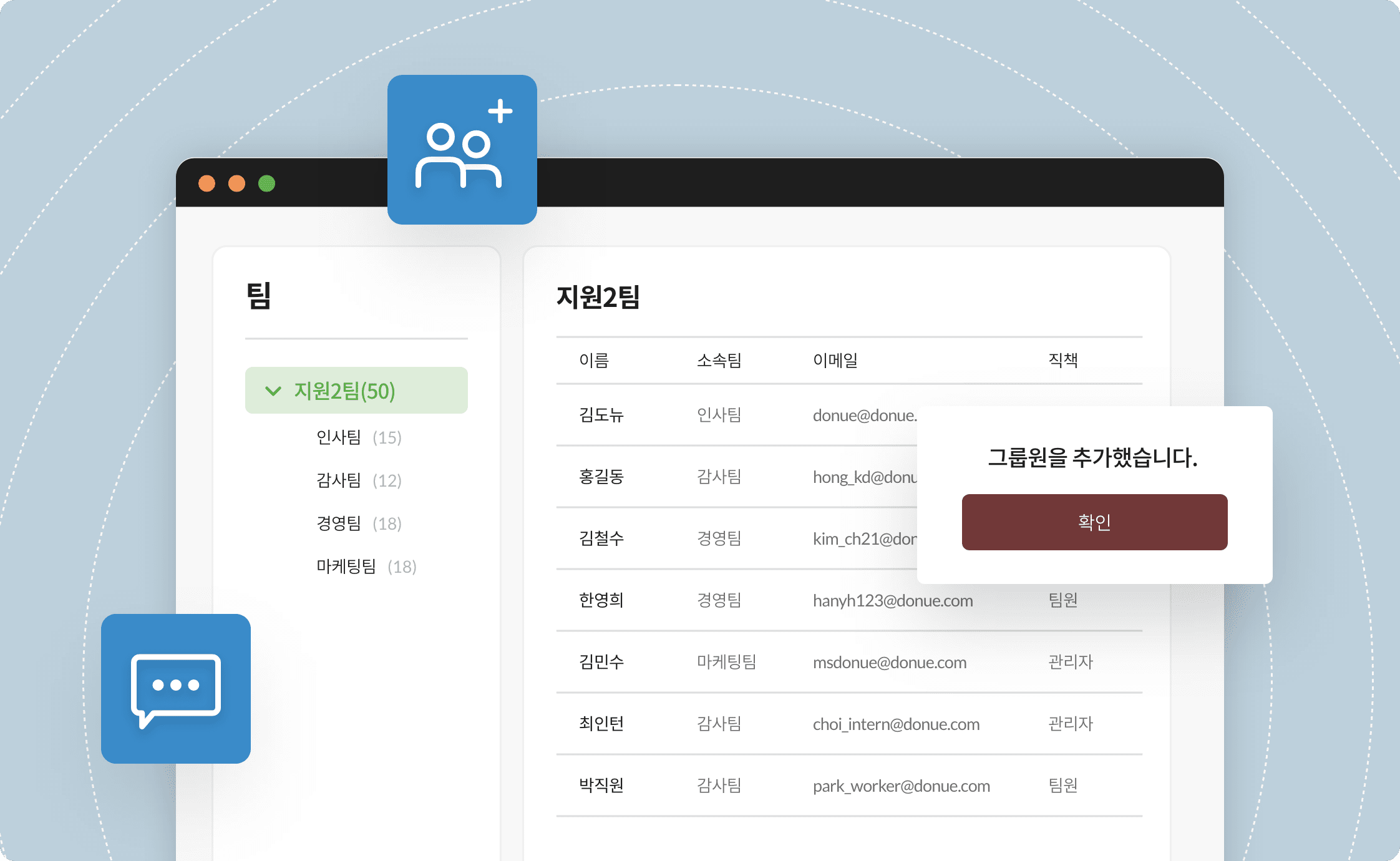
Task: Click the hanyh123@donue.com email
Action: pos(892,600)
